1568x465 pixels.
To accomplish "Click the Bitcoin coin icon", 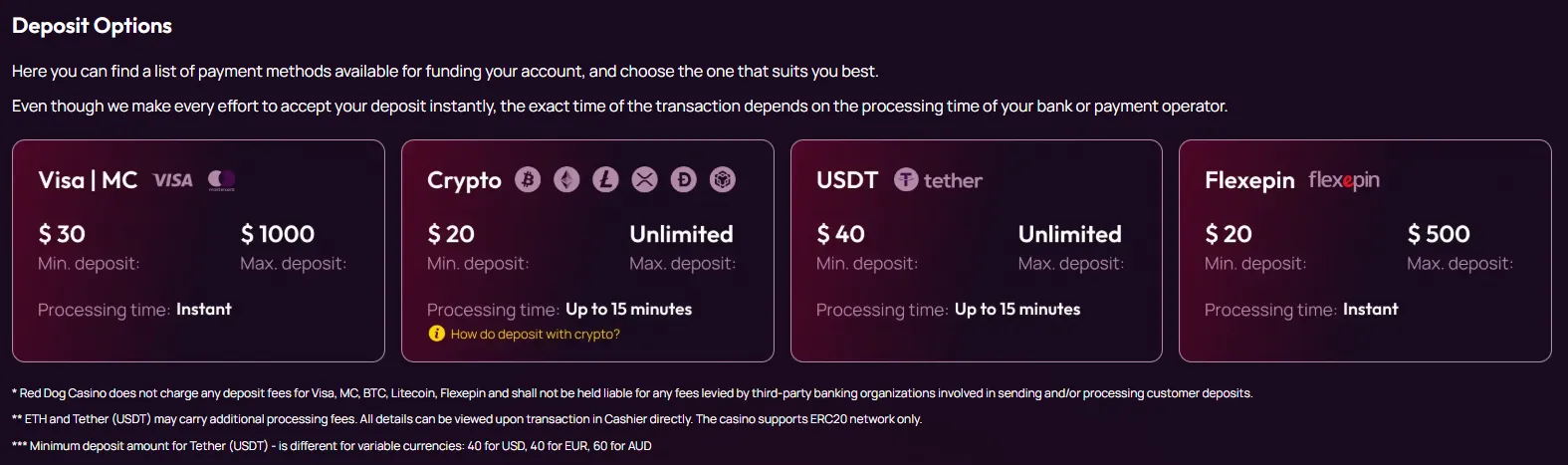I will point(528,179).
